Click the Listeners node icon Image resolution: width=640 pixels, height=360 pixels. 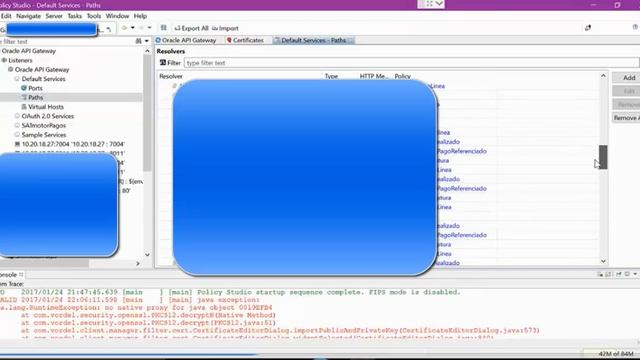pyautogui.click(x=4, y=60)
